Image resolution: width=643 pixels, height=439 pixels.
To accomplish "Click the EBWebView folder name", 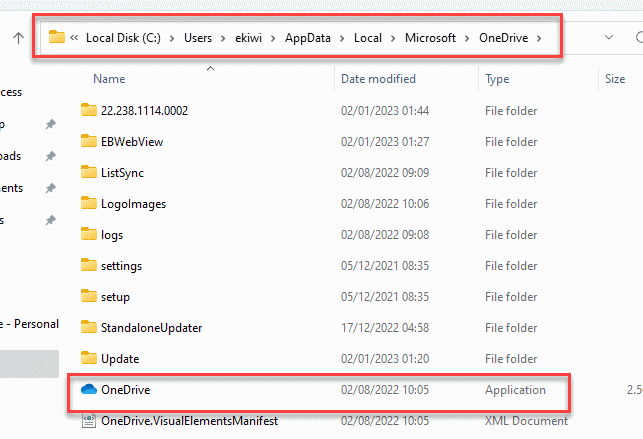I will 132,142.
